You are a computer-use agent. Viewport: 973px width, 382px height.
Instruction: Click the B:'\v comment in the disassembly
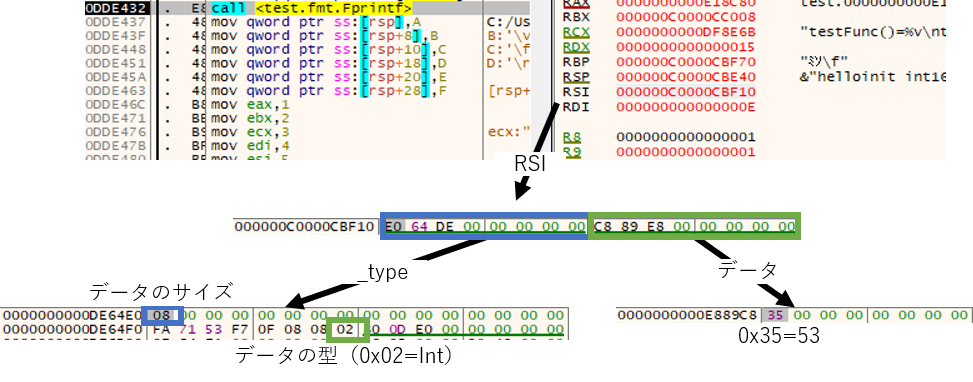(x=510, y=36)
